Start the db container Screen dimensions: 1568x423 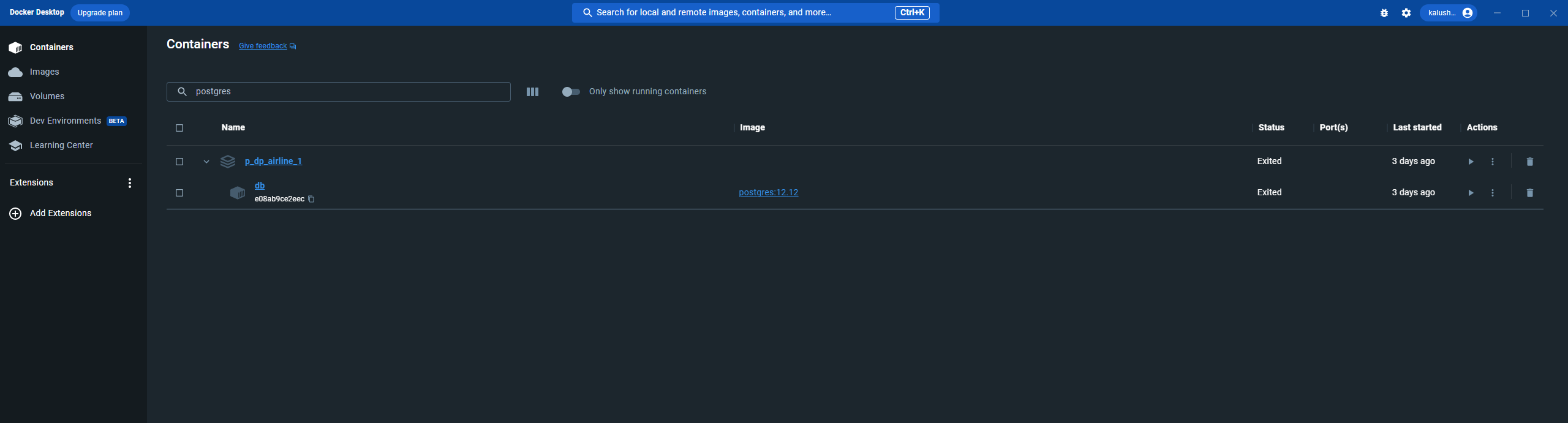pyautogui.click(x=1471, y=193)
